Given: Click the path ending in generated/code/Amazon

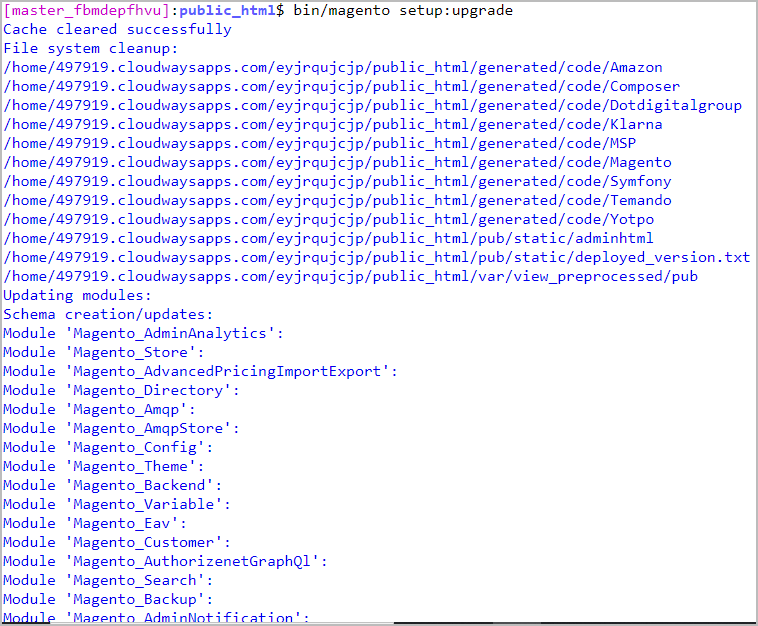Looking at the screenshot, I should 333,67.
